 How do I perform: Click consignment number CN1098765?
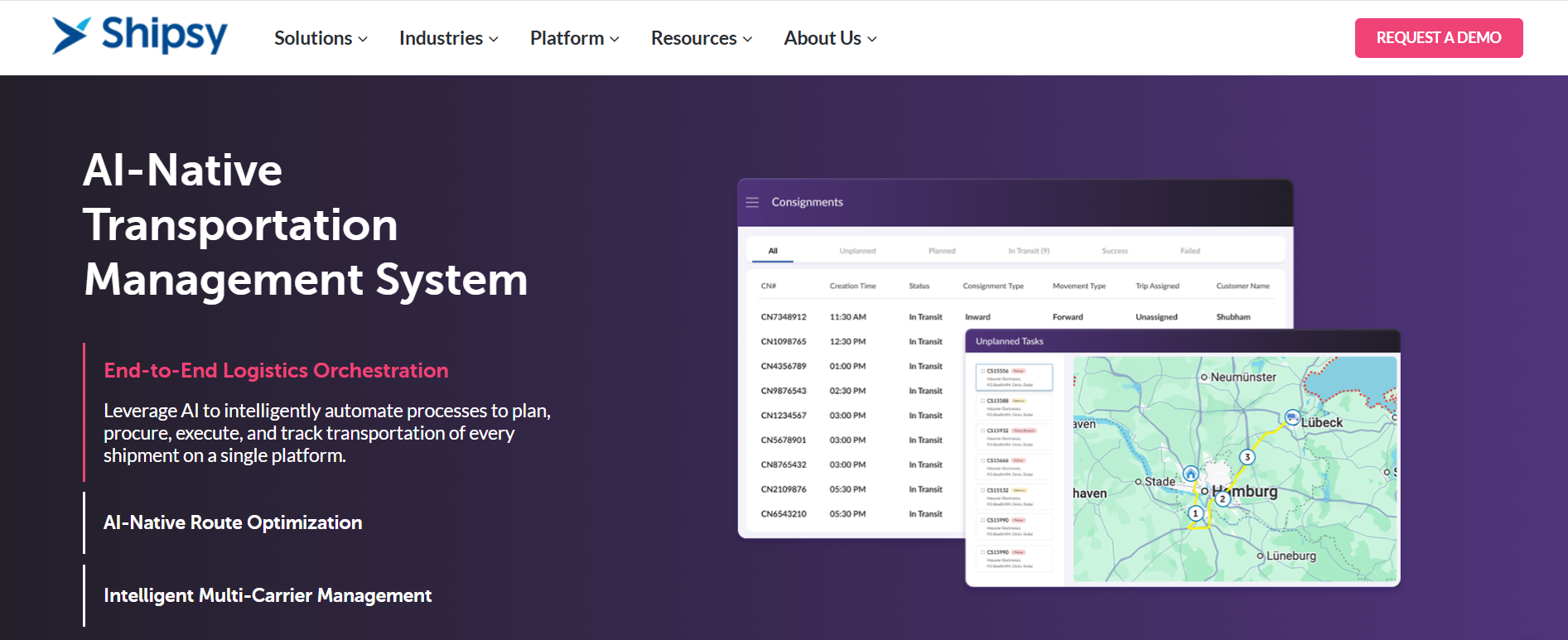tap(784, 341)
